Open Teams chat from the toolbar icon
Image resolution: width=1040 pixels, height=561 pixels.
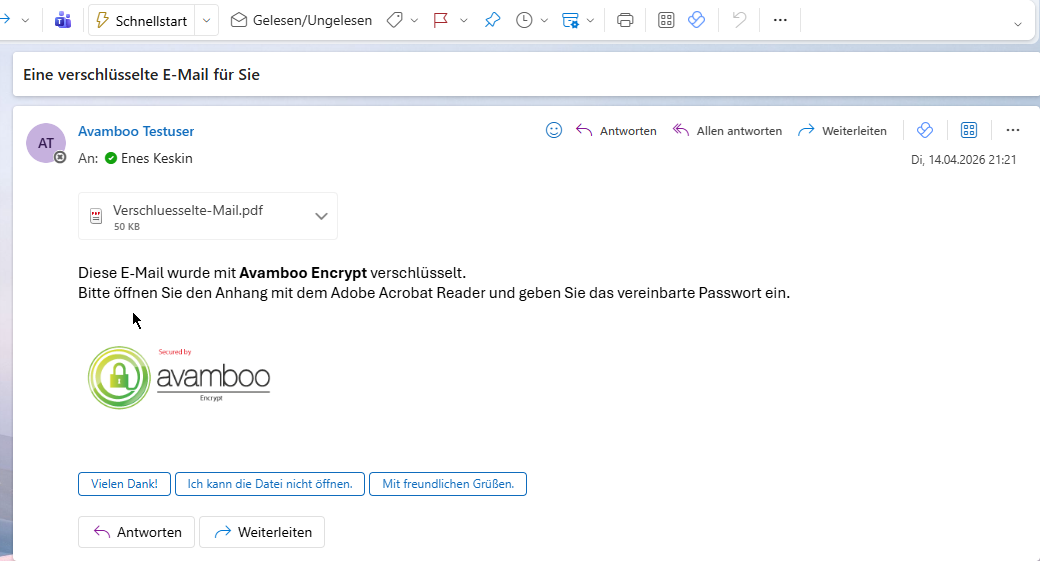tap(63, 21)
